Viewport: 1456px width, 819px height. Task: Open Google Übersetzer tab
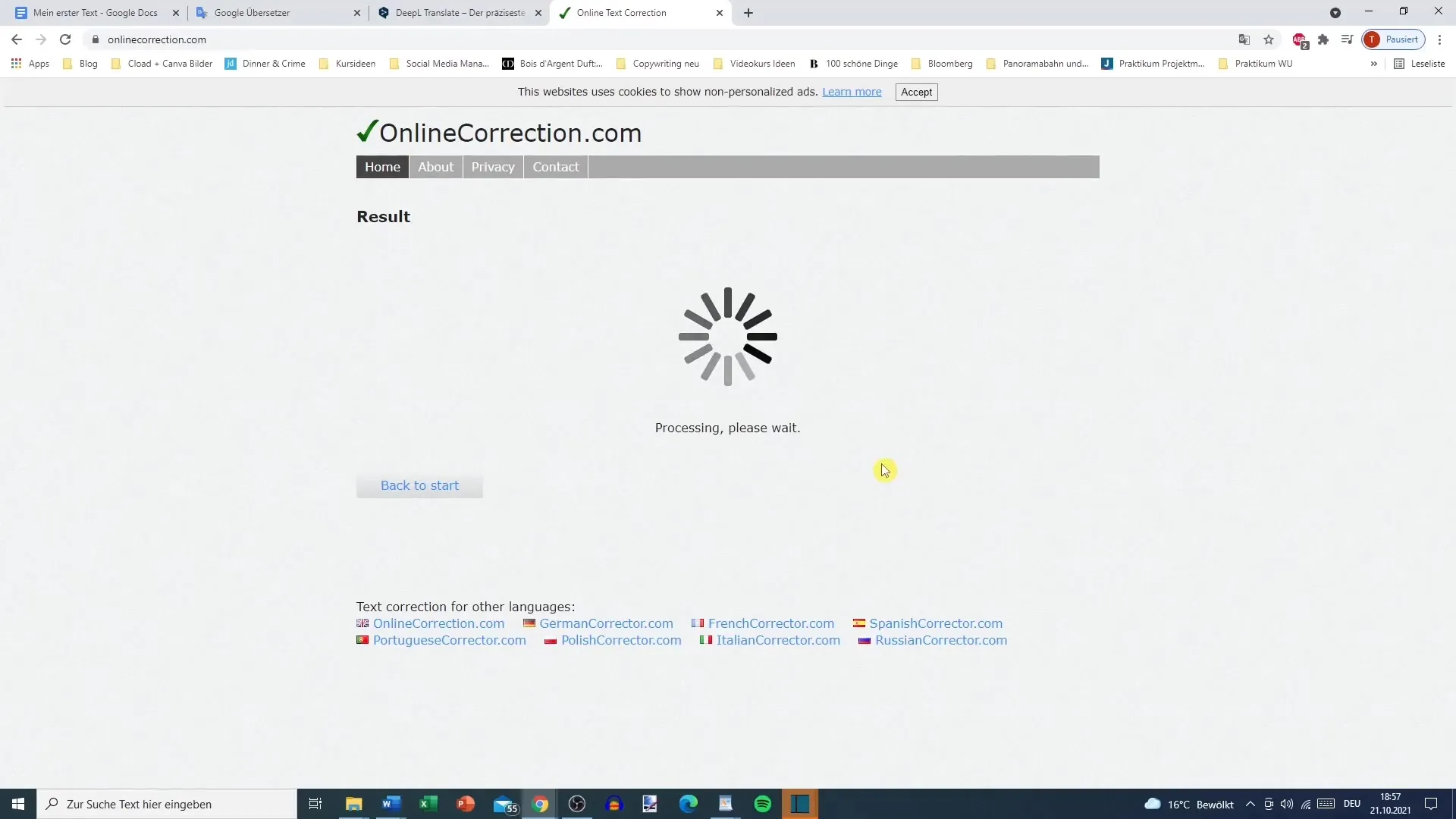click(x=251, y=12)
